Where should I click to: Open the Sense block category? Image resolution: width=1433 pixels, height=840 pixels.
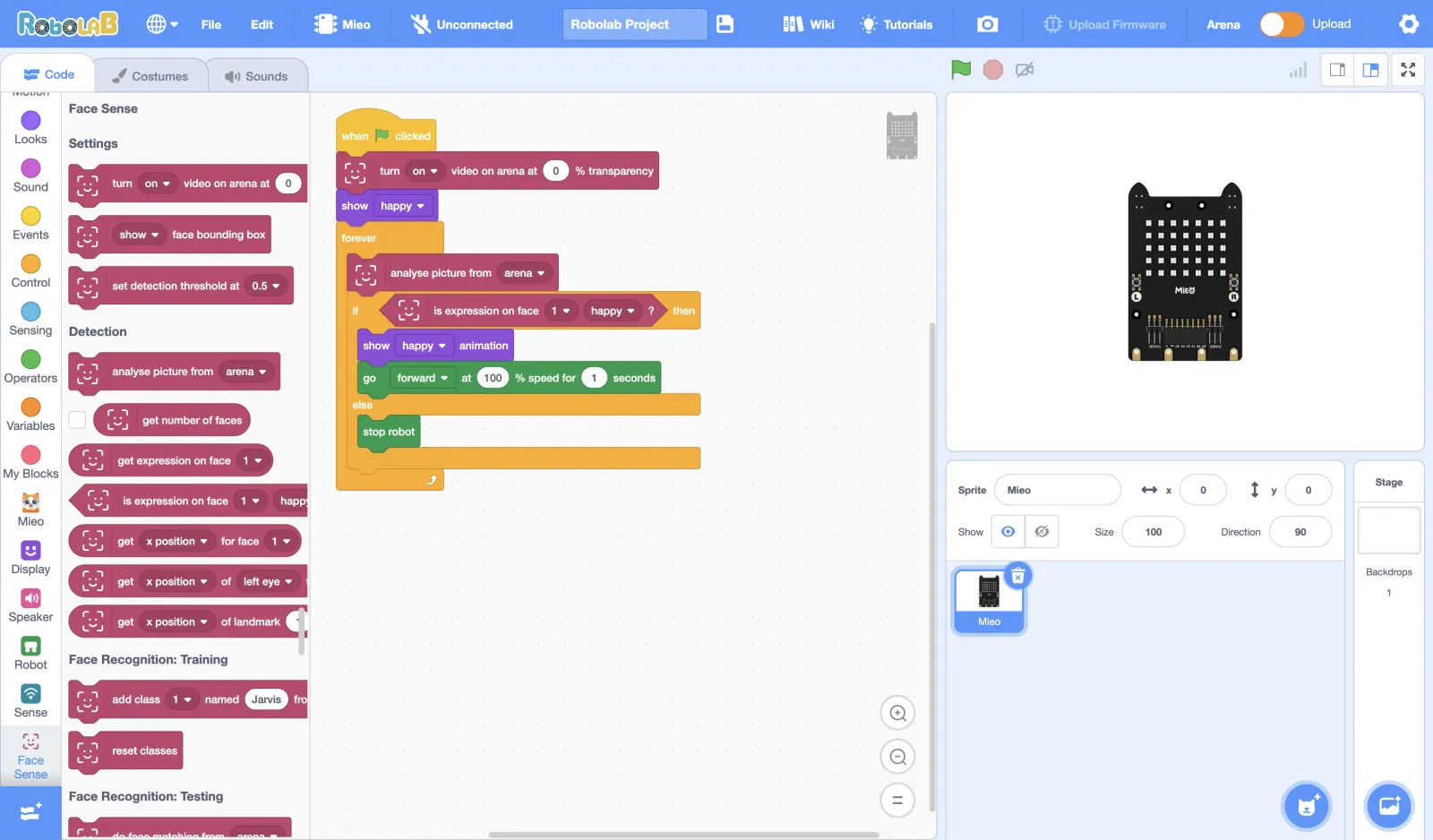tap(30, 700)
